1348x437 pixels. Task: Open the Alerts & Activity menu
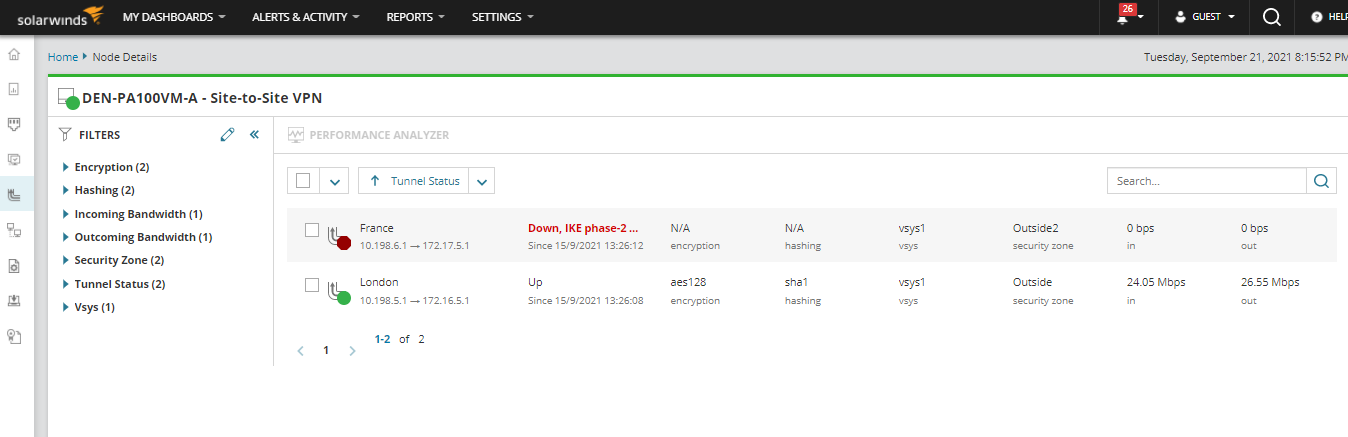306,17
